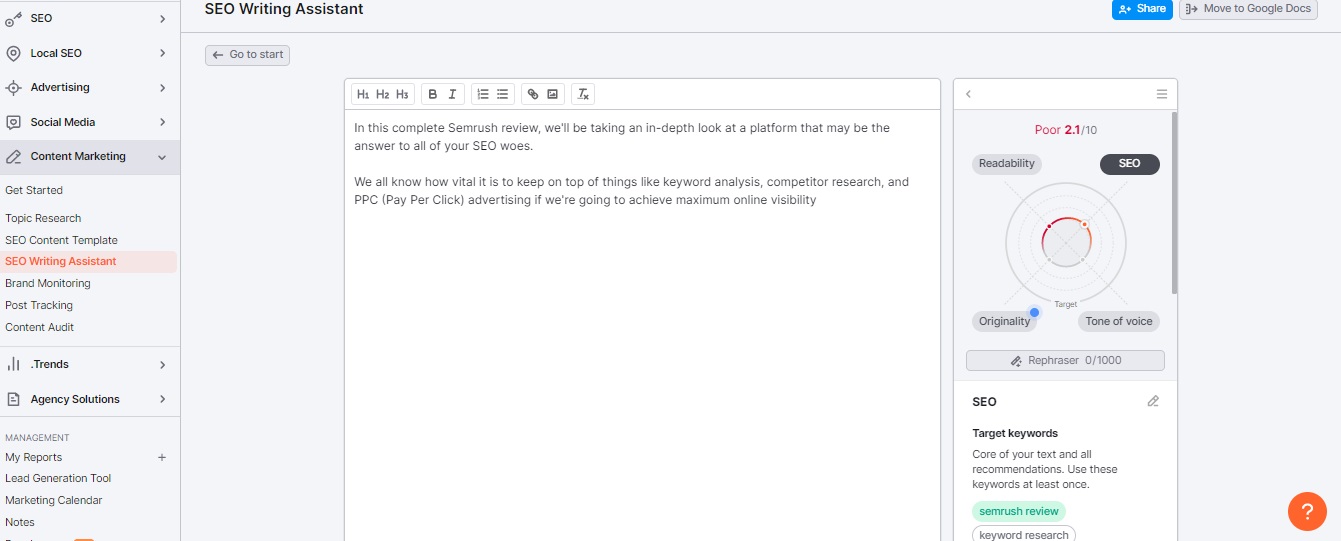1341x541 pixels.
Task: Click the score radar chart
Action: (x=1066, y=243)
